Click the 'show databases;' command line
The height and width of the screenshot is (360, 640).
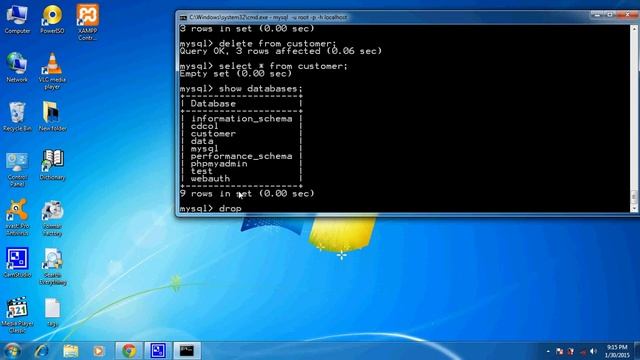pos(241,89)
